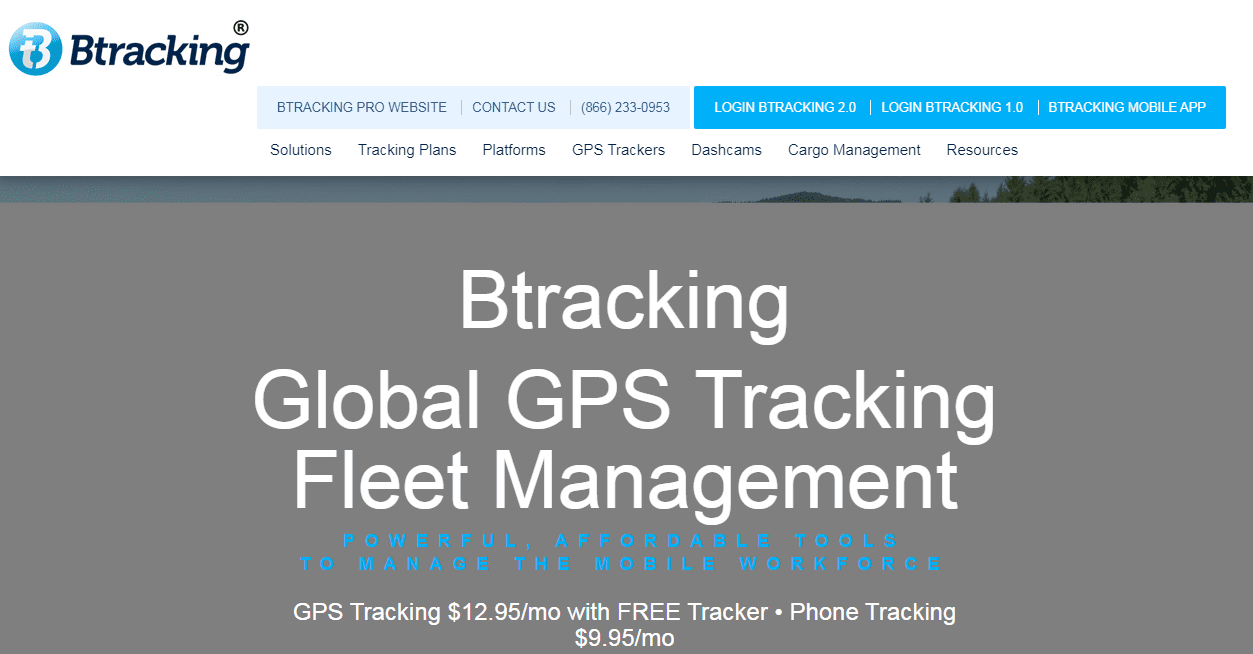This screenshot has width=1253, height=654.
Task: Open the GPS Trackers menu
Action: (x=618, y=149)
